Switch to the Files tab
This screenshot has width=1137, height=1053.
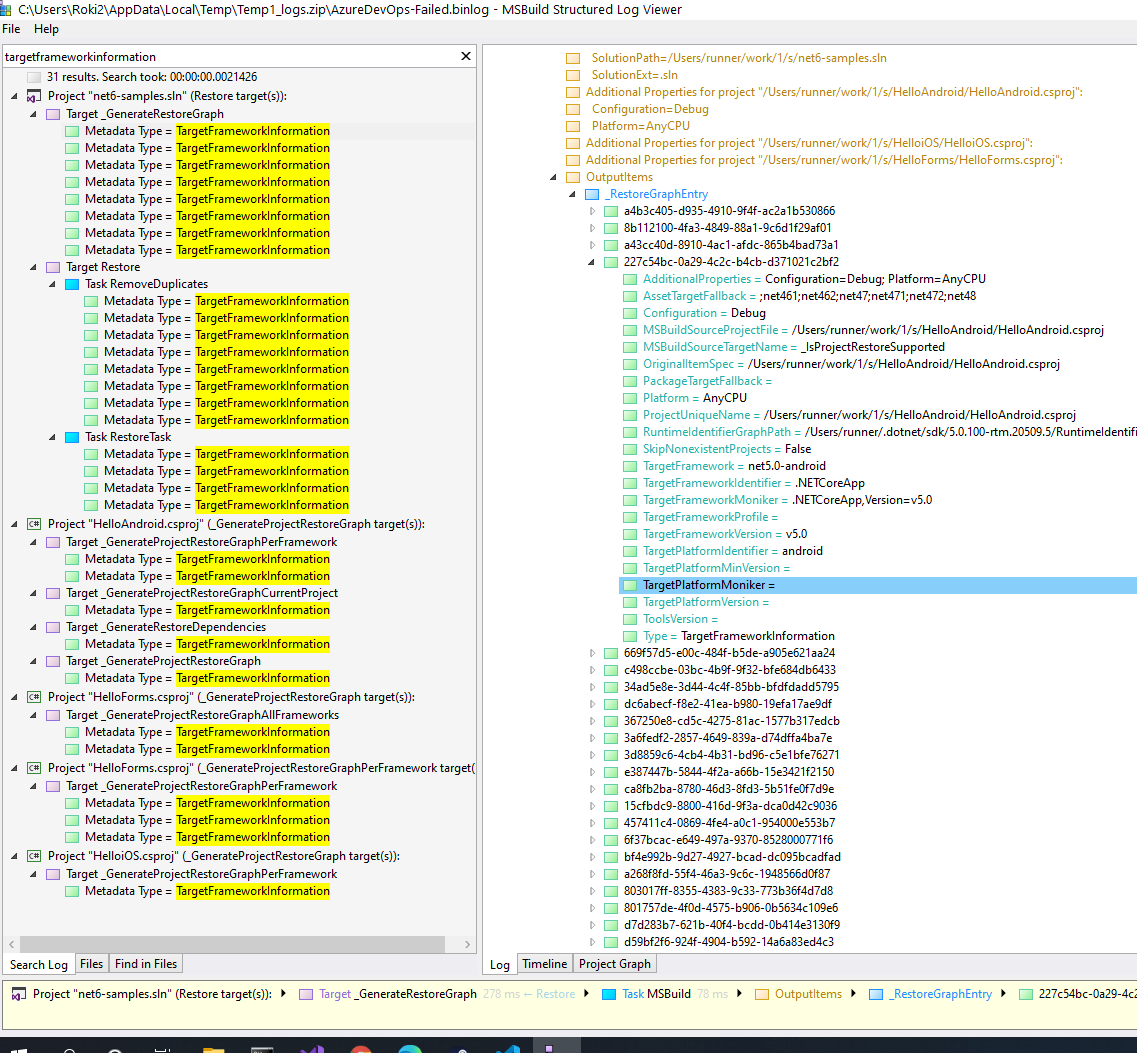point(91,964)
